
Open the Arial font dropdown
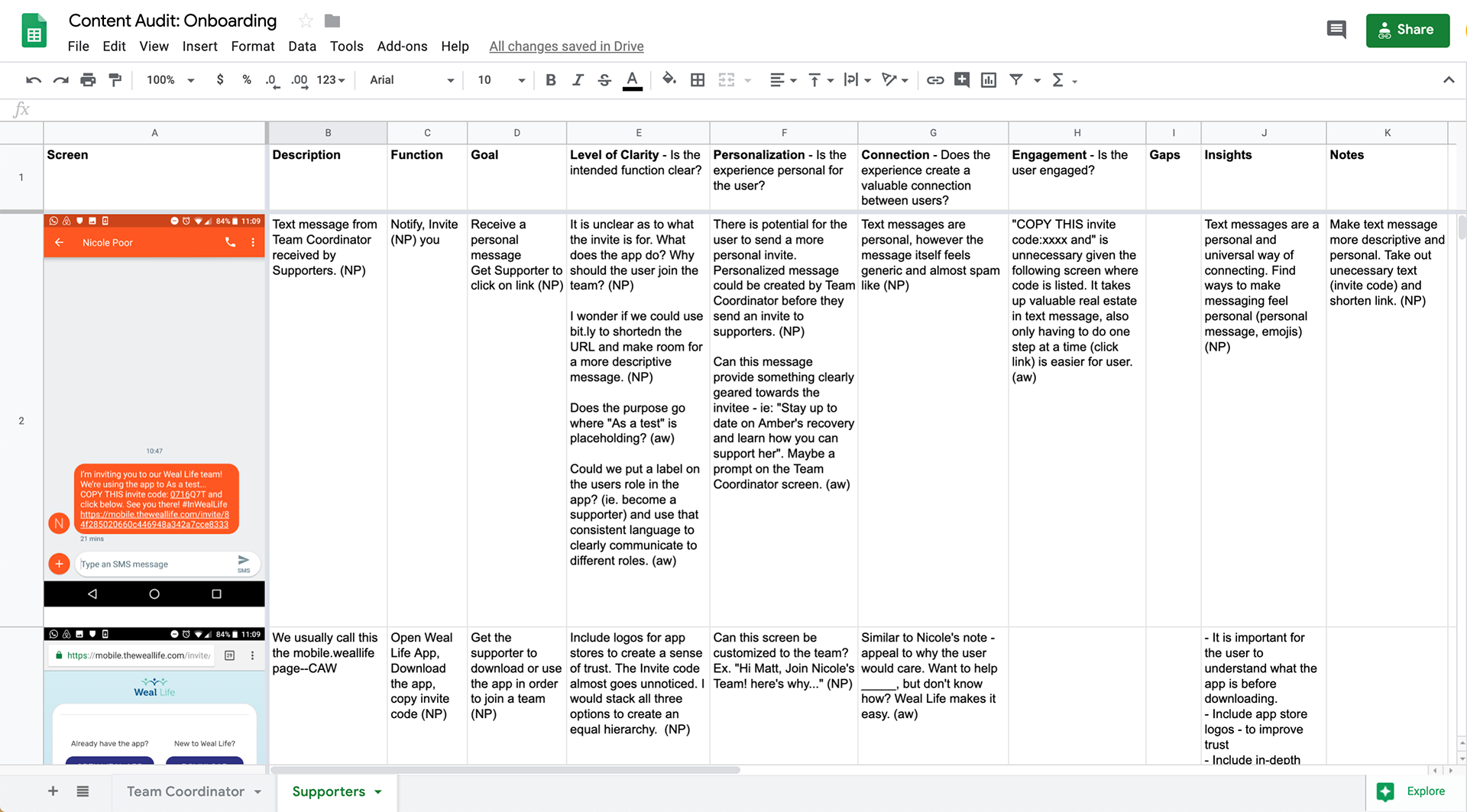[412, 80]
